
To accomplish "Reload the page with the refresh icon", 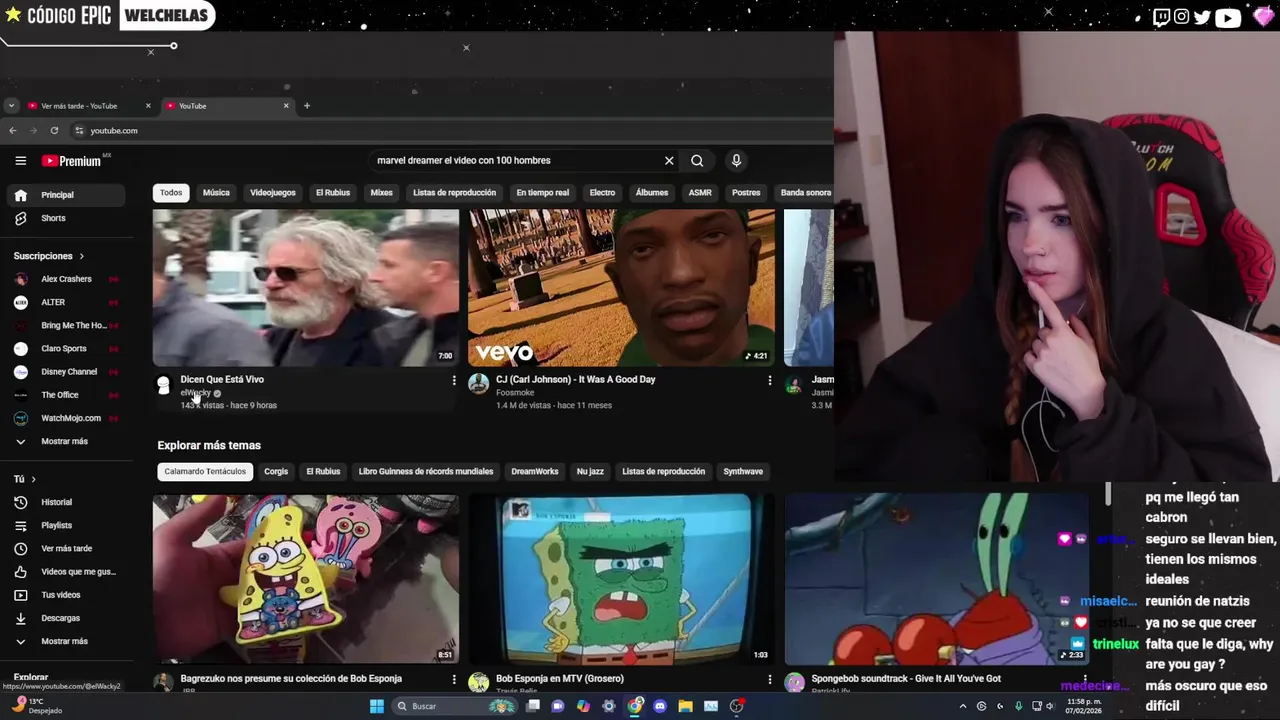I will pos(54,130).
